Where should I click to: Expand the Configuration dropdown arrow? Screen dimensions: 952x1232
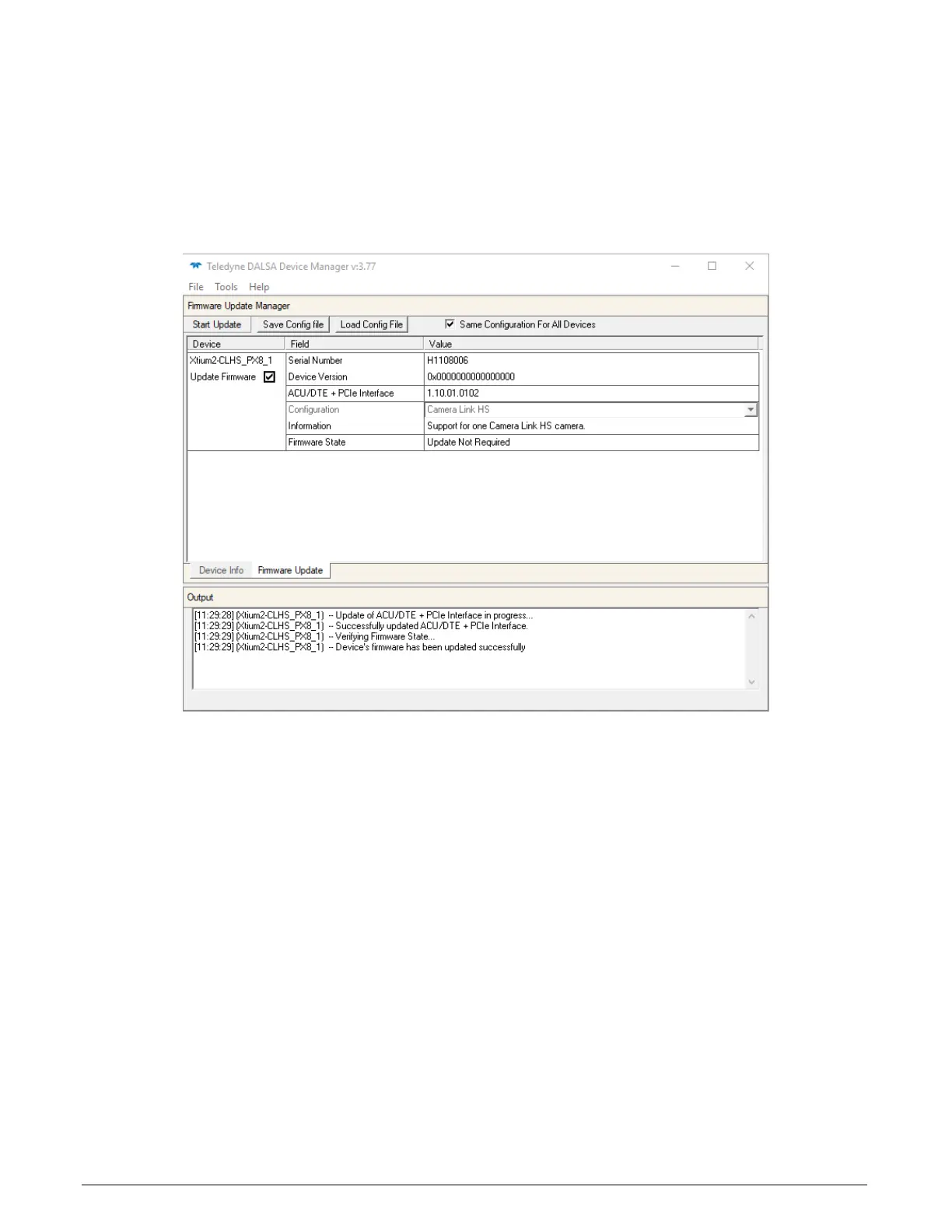coord(751,410)
